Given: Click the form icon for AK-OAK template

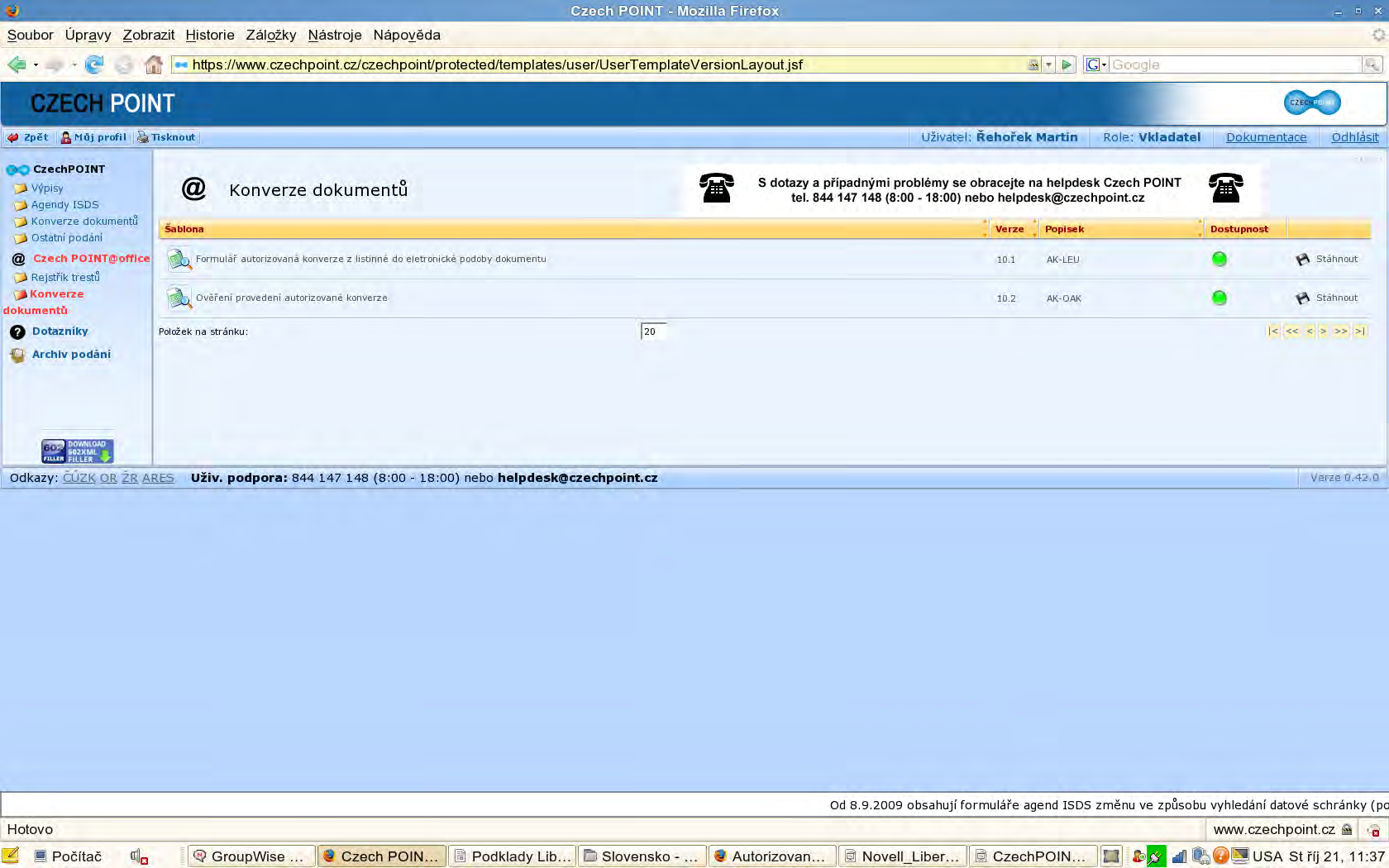Looking at the screenshot, I should pos(179,298).
